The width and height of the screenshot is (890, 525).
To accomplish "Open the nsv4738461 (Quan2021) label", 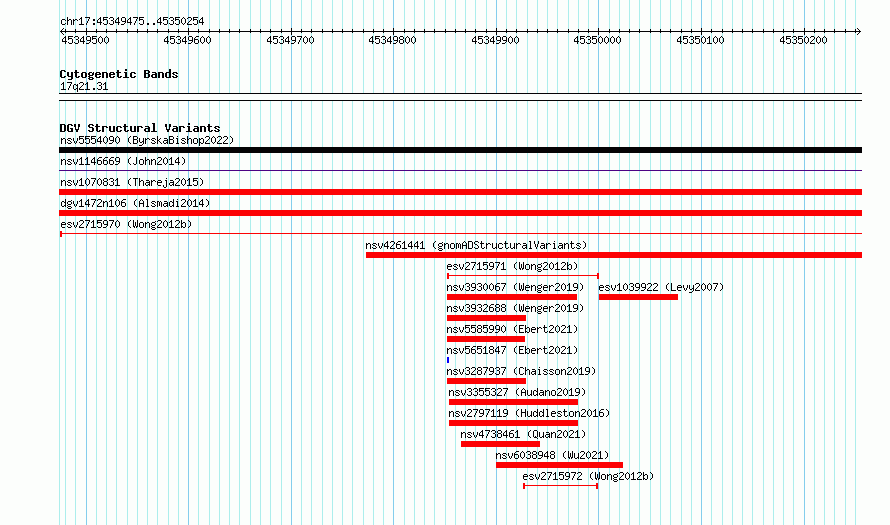I will pyautogui.click(x=523, y=434).
